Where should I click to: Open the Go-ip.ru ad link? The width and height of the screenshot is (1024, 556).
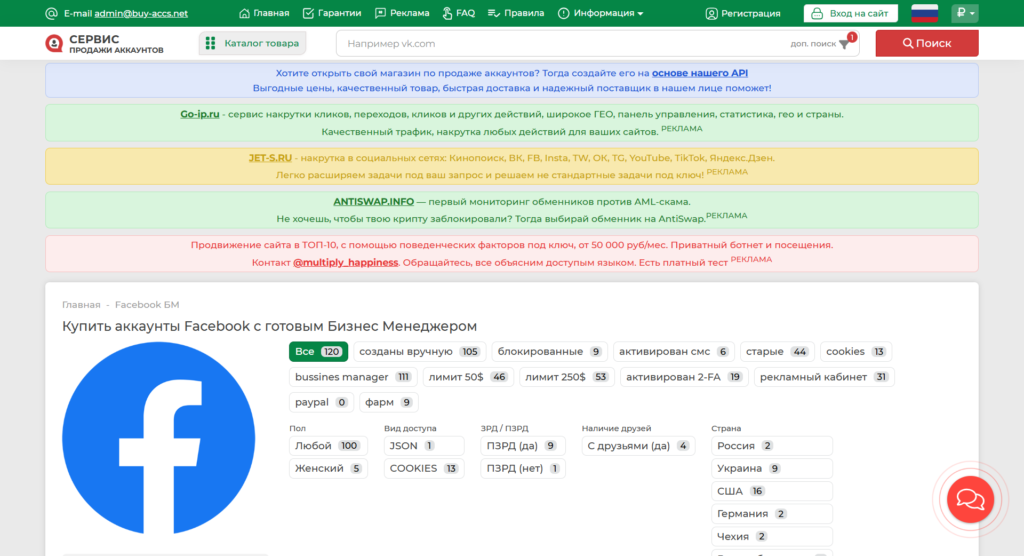point(200,114)
